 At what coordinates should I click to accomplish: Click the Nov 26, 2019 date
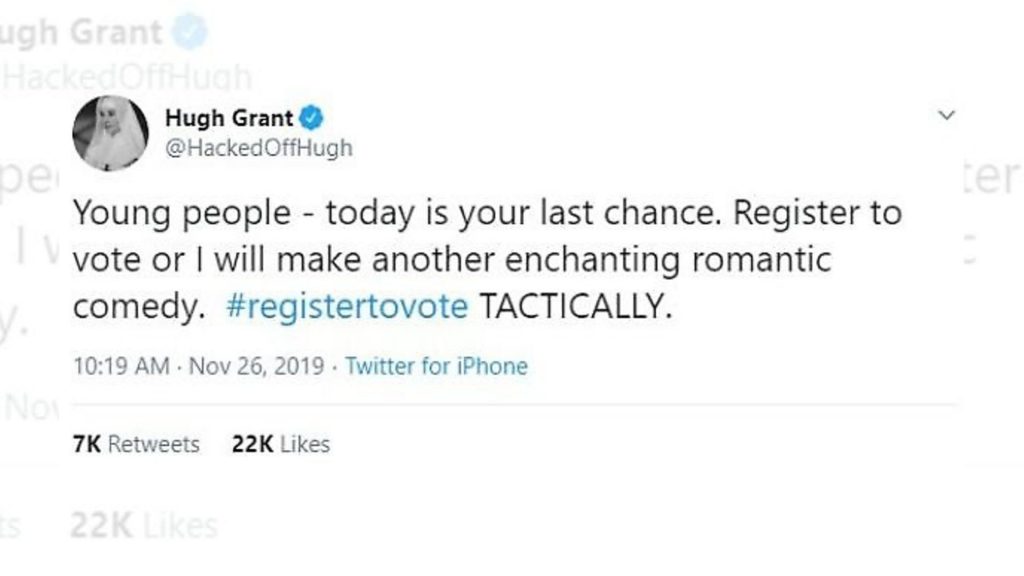click(x=256, y=366)
